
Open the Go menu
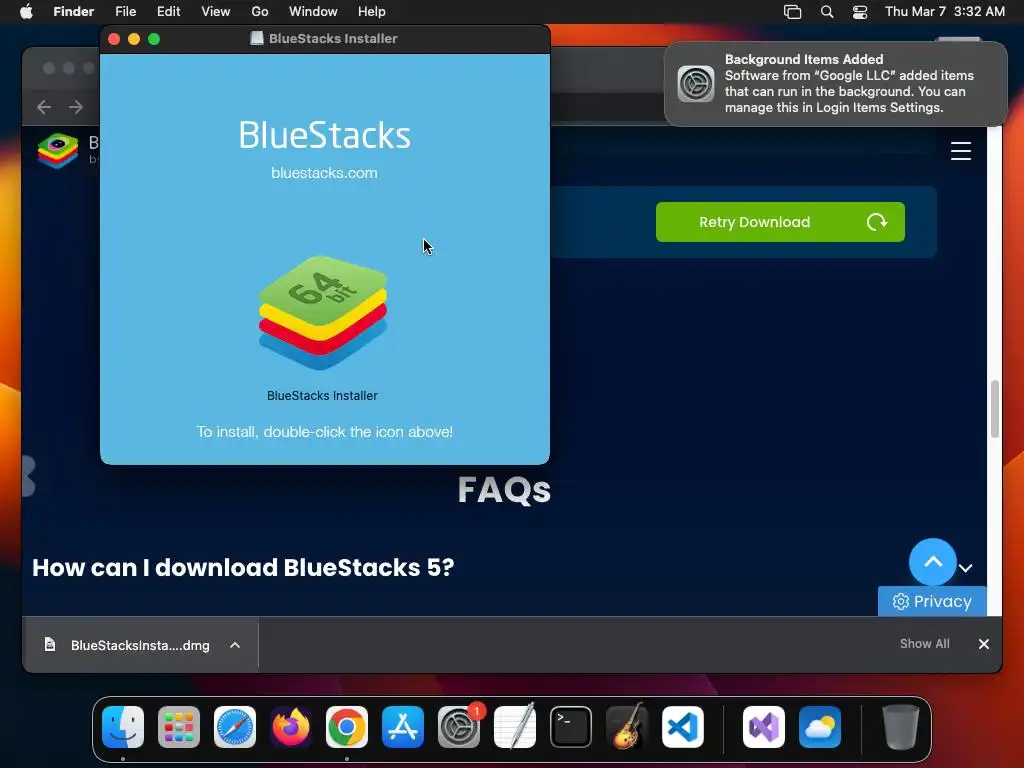tap(260, 12)
